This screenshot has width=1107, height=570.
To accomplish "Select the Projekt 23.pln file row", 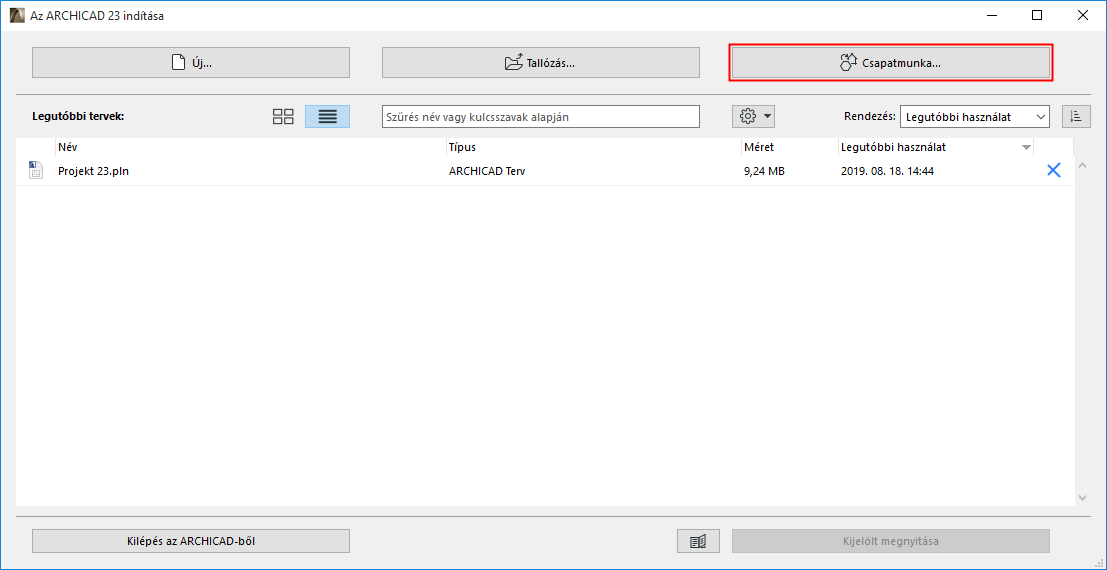I will point(545,171).
